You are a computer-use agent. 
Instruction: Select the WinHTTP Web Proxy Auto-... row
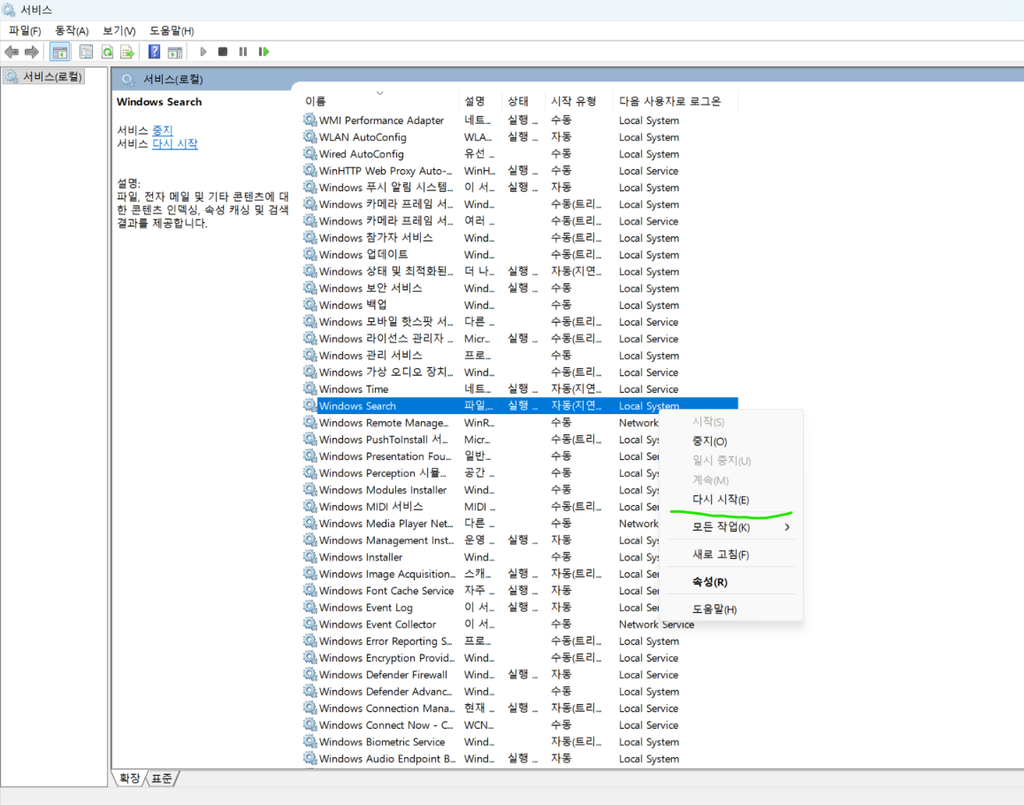click(520, 170)
